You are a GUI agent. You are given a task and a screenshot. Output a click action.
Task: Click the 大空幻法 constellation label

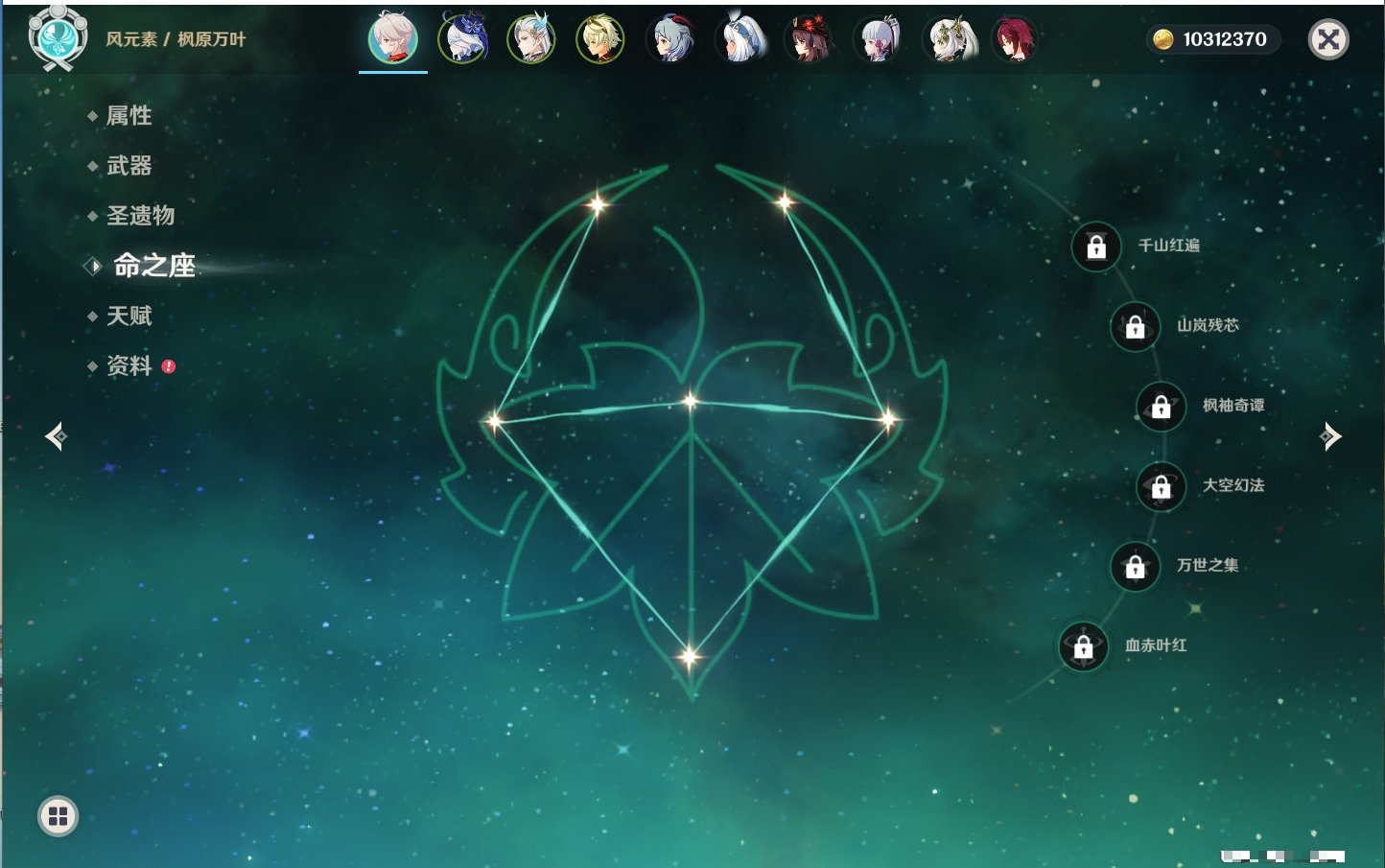pos(1233,485)
